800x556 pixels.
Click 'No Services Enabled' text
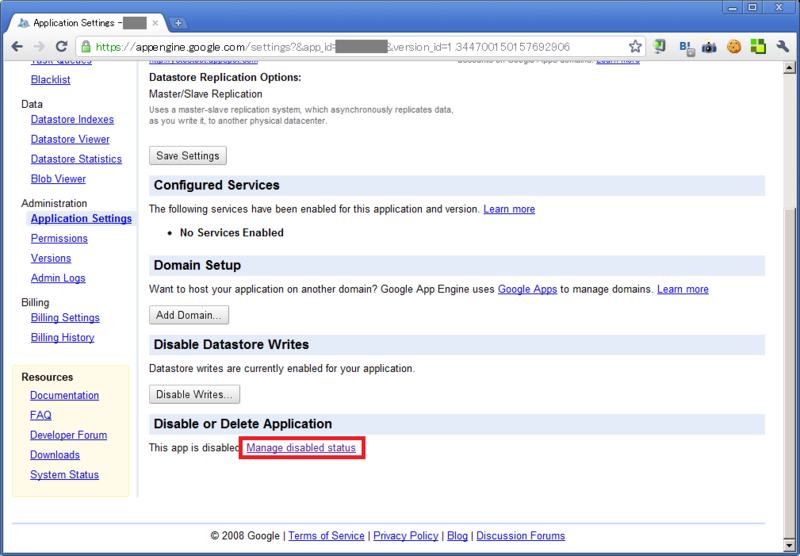point(232,233)
